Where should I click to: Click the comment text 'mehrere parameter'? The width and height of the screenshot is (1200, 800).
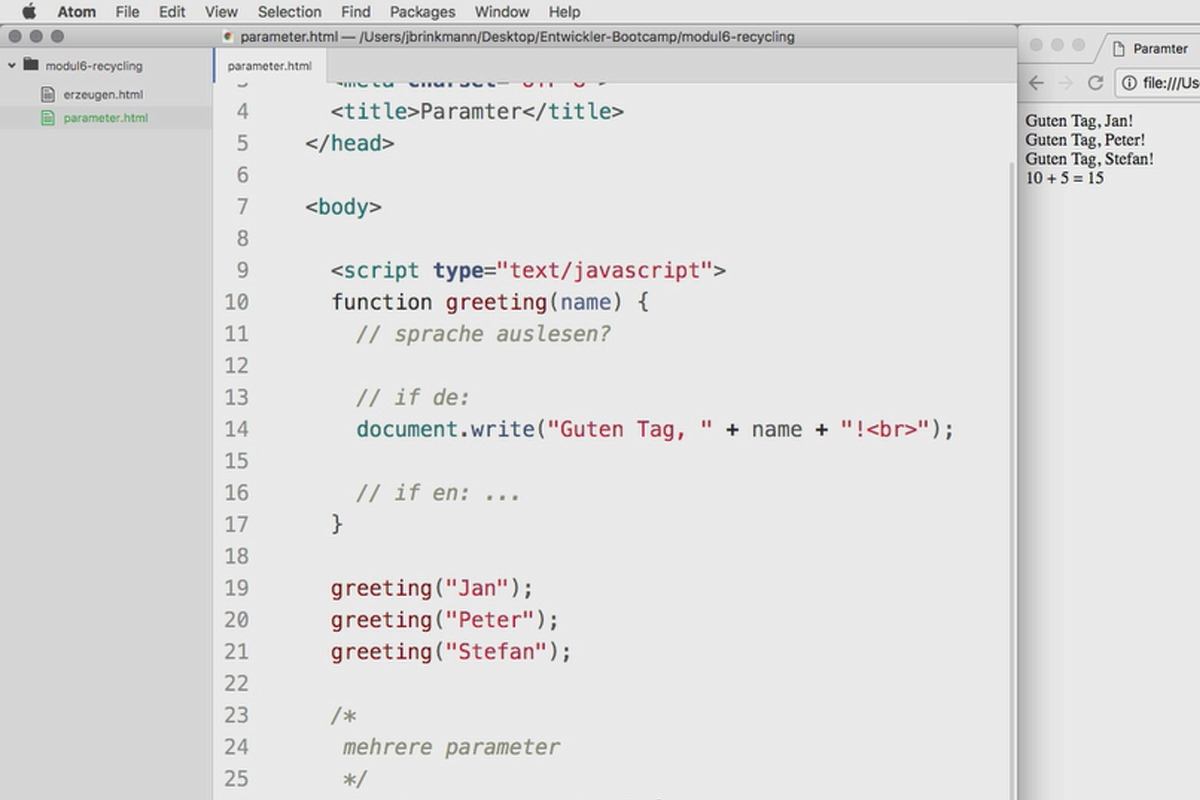pos(452,747)
